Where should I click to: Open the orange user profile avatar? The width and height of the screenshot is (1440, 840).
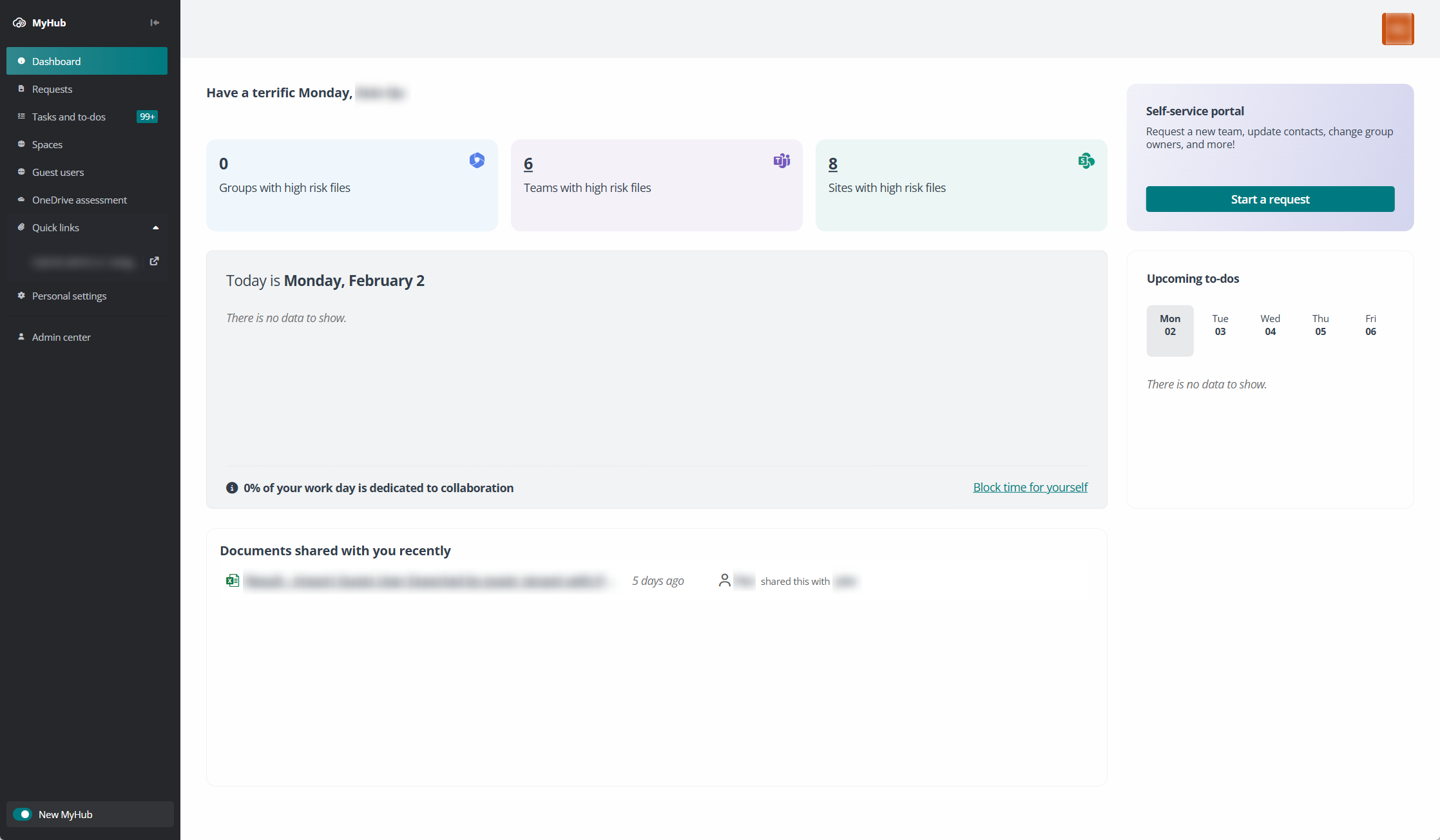coord(1397,29)
